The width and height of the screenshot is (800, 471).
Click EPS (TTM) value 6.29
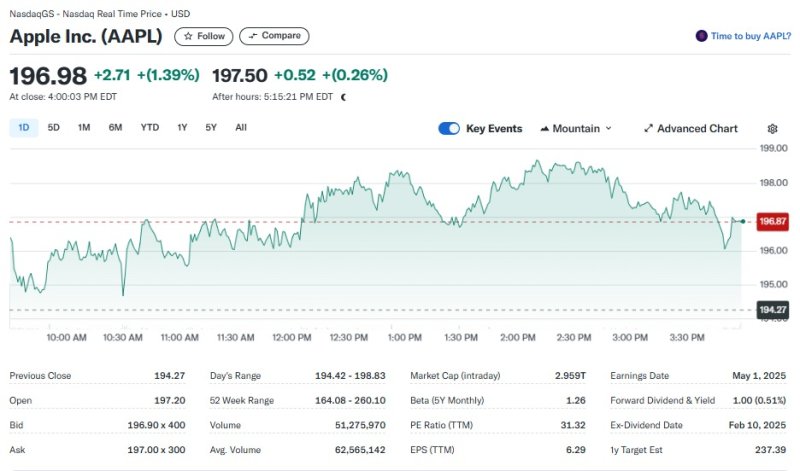click(x=576, y=450)
